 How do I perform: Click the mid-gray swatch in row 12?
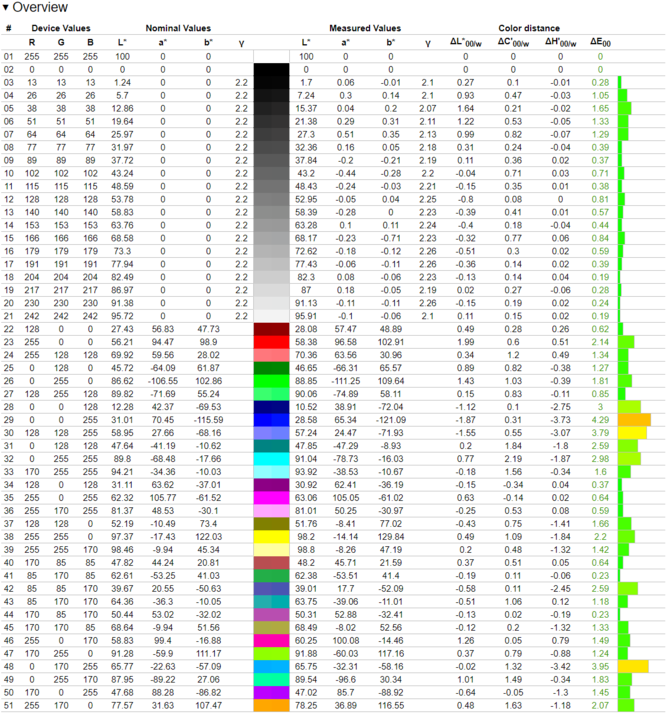click(x=272, y=199)
